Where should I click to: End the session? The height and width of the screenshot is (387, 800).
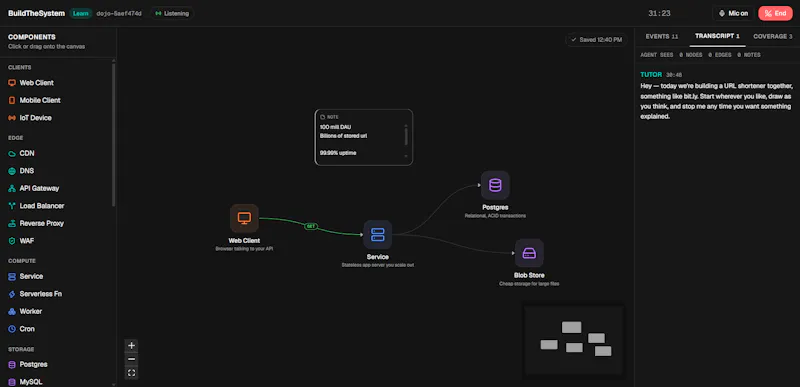tap(775, 13)
